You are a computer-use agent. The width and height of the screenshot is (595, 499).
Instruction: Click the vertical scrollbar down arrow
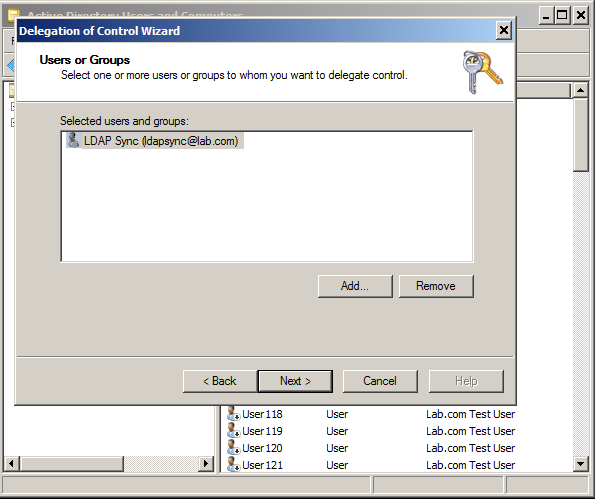click(580, 463)
